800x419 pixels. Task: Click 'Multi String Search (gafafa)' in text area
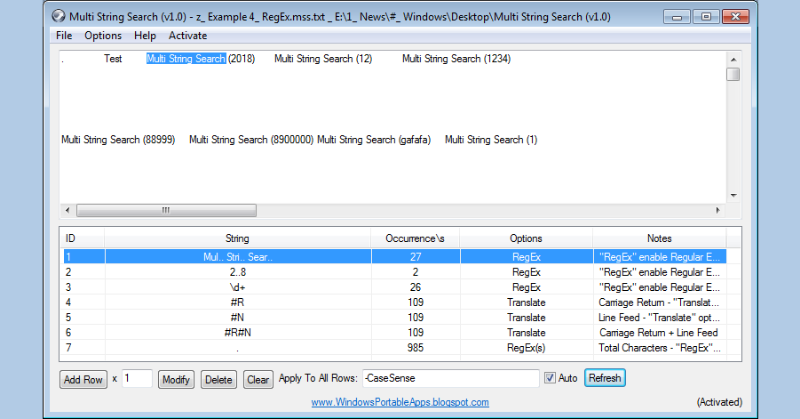coord(374,139)
